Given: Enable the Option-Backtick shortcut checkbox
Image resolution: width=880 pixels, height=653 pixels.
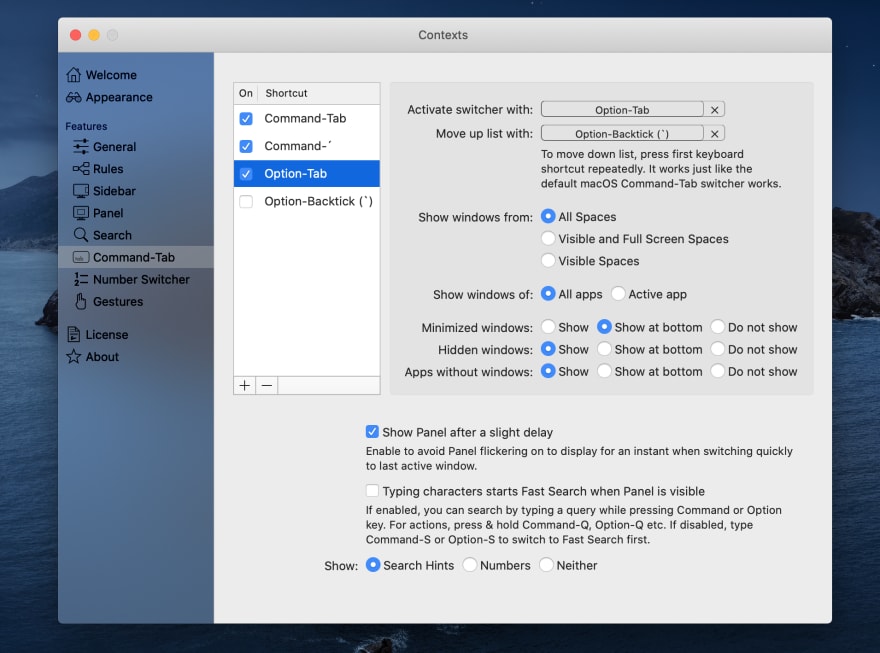Looking at the screenshot, I should (246, 201).
